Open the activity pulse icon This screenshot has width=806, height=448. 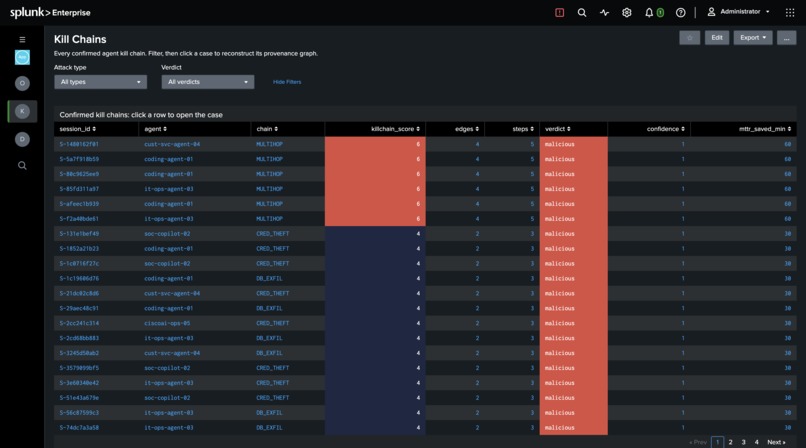coord(604,12)
